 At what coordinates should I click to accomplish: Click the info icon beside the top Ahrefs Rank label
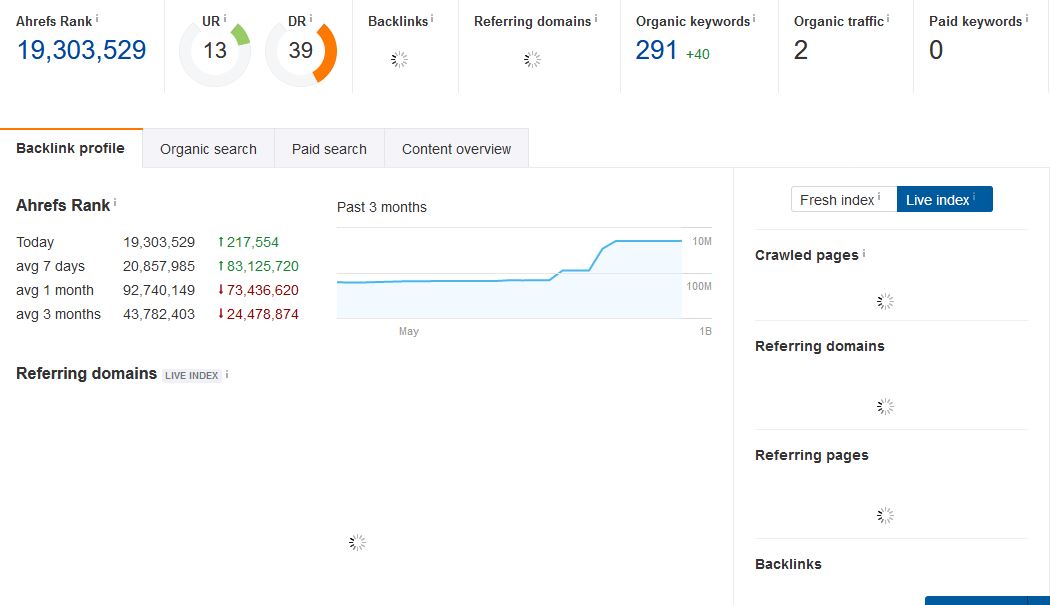97,19
